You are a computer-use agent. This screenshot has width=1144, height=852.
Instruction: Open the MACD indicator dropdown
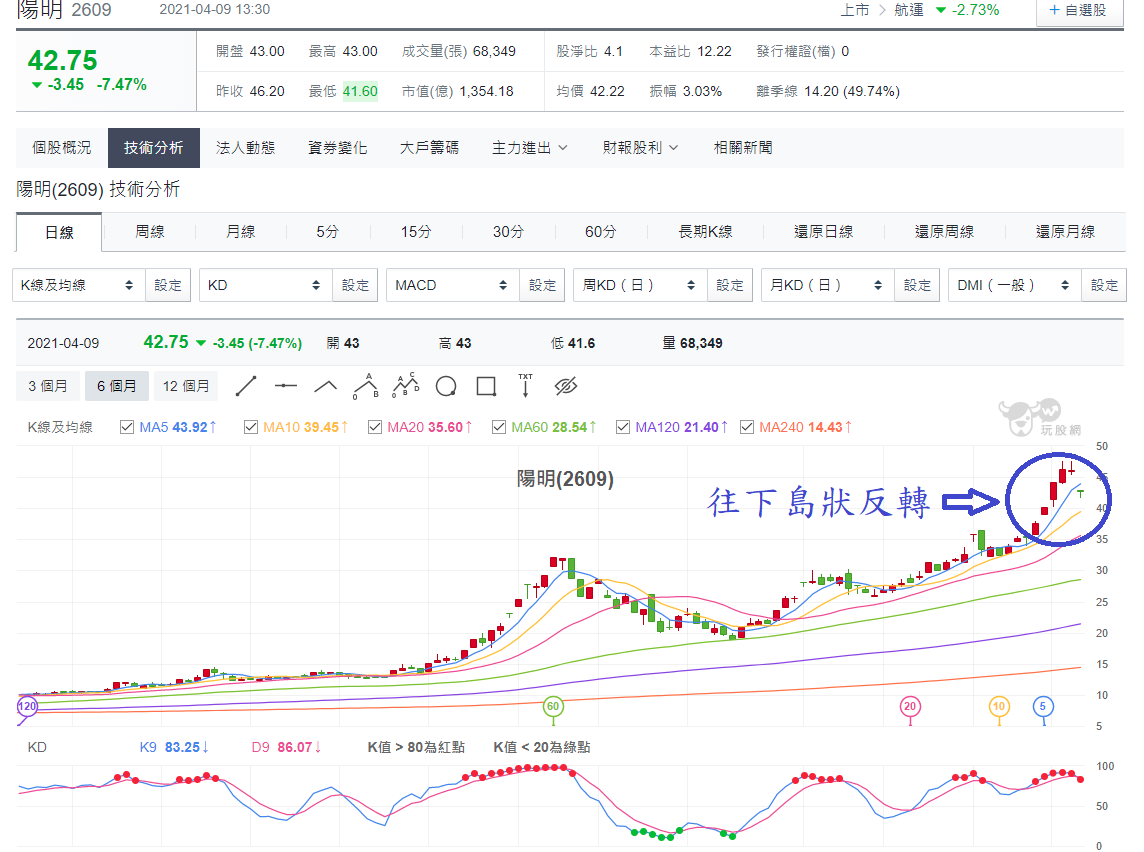pyautogui.click(x=452, y=285)
